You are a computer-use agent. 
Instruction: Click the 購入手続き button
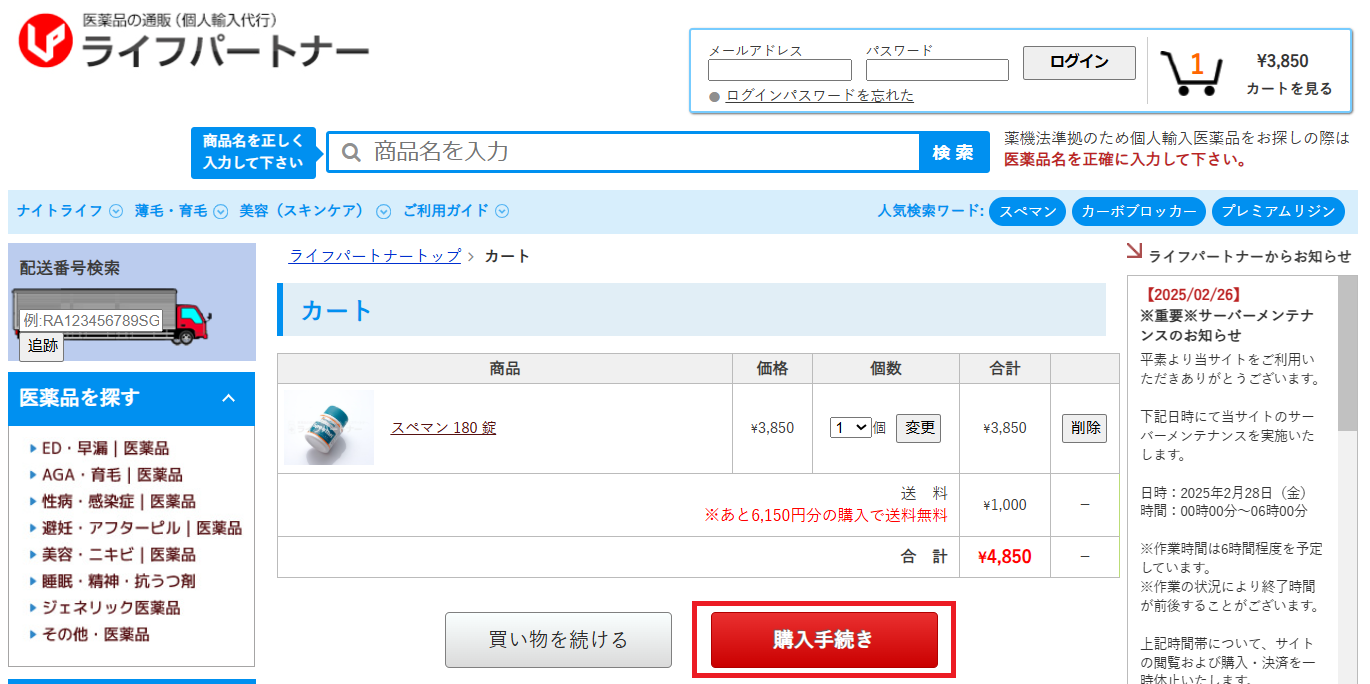point(824,640)
